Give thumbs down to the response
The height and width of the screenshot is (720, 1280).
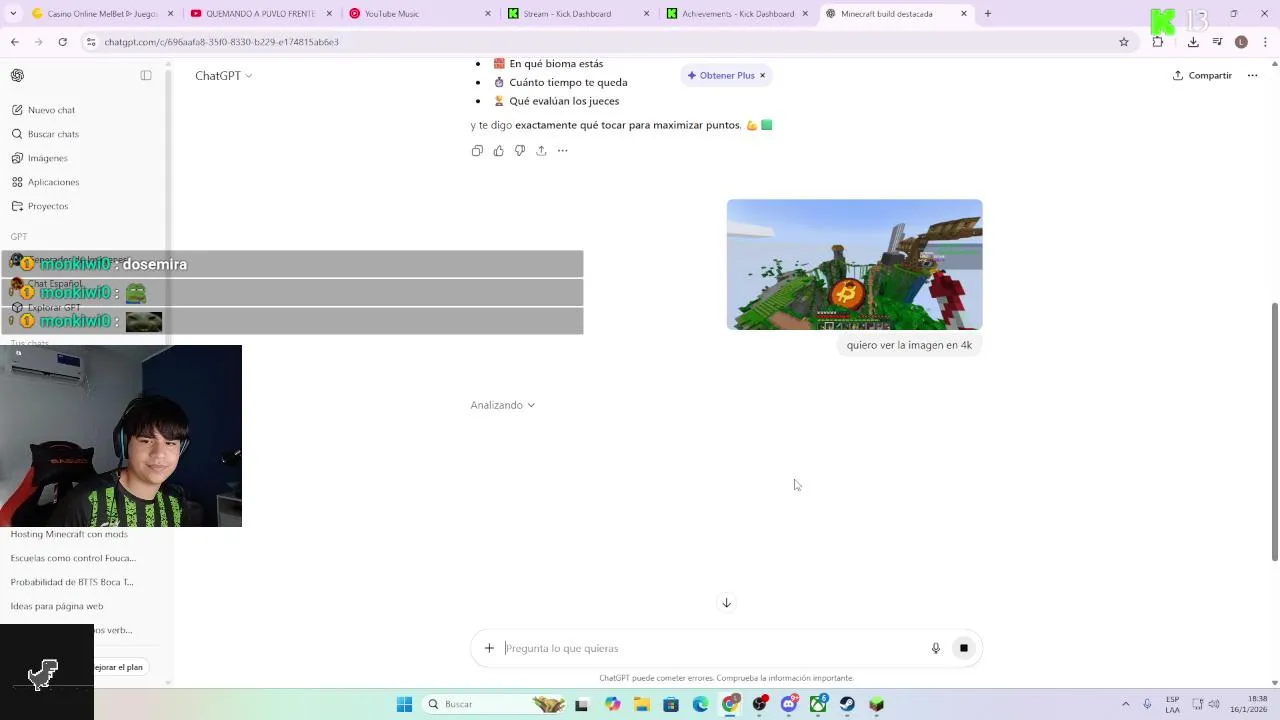[x=519, y=151]
